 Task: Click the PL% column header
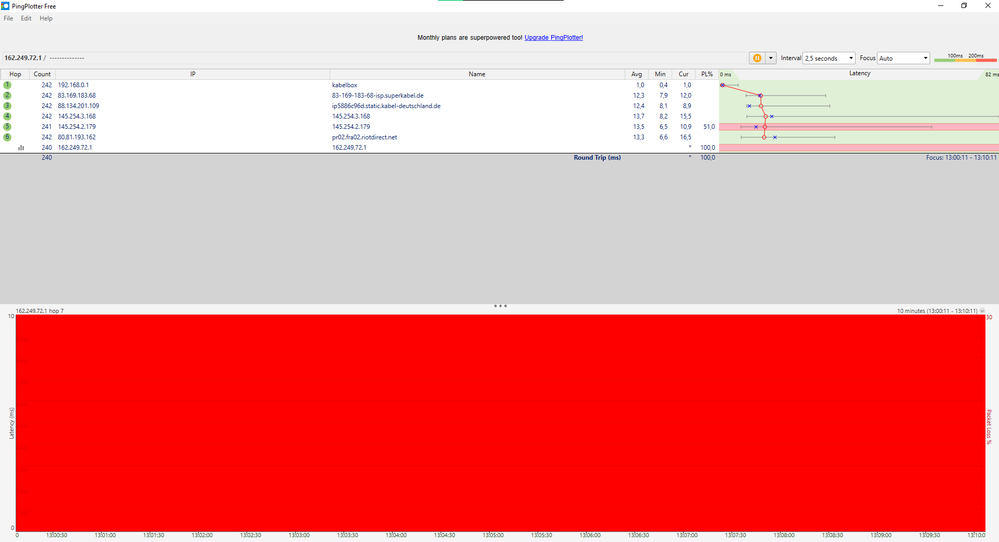coord(707,74)
